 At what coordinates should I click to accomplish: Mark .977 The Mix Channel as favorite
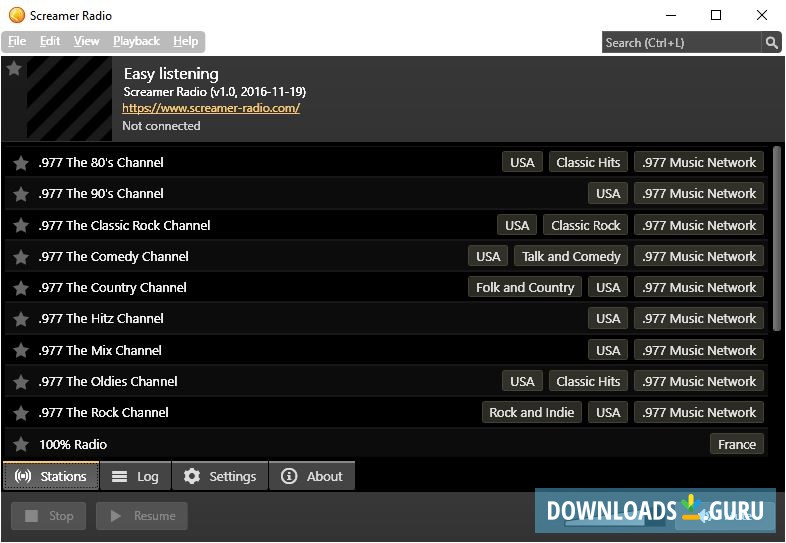pos(21,350)
